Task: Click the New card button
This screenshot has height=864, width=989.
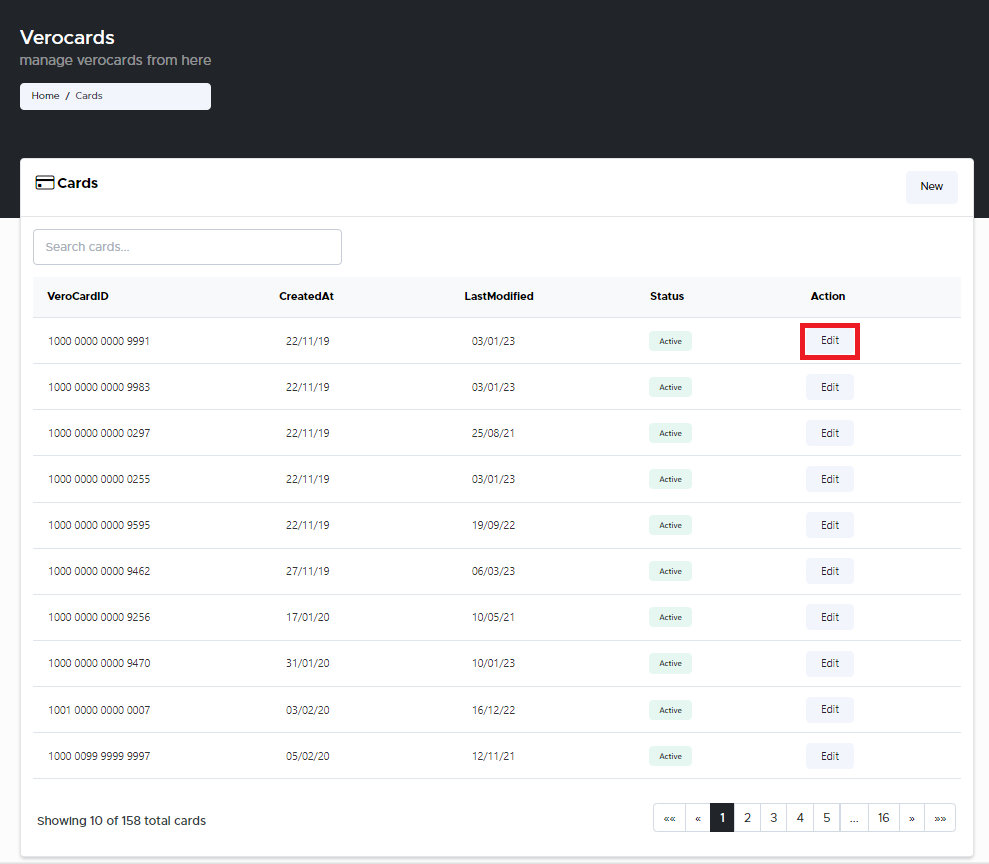Action: pos(931,187)
